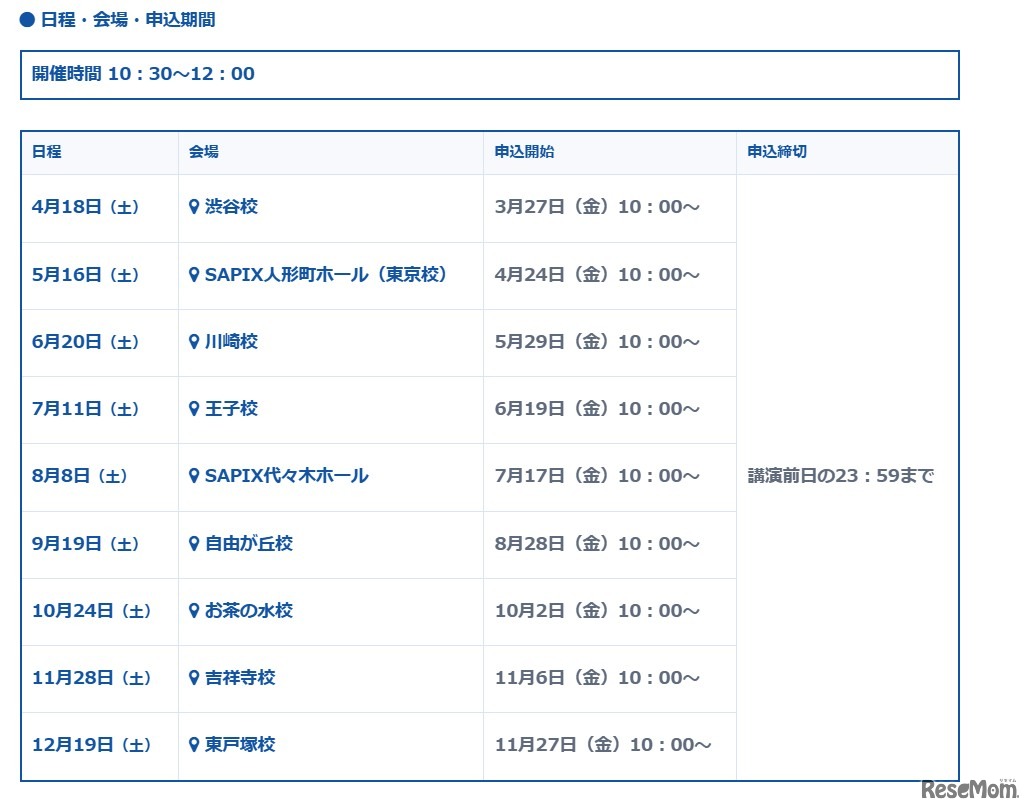Select the location marker beside 川崎校
The width and height of the screenshot is (1032, 812).
click(195, 342)
